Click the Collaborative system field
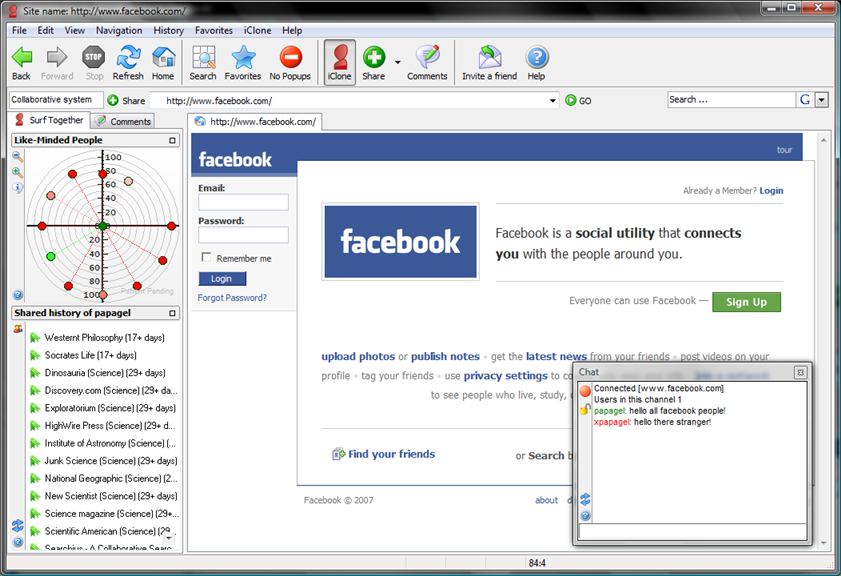This screenshot has width=841, height=576. coord(56,100)
